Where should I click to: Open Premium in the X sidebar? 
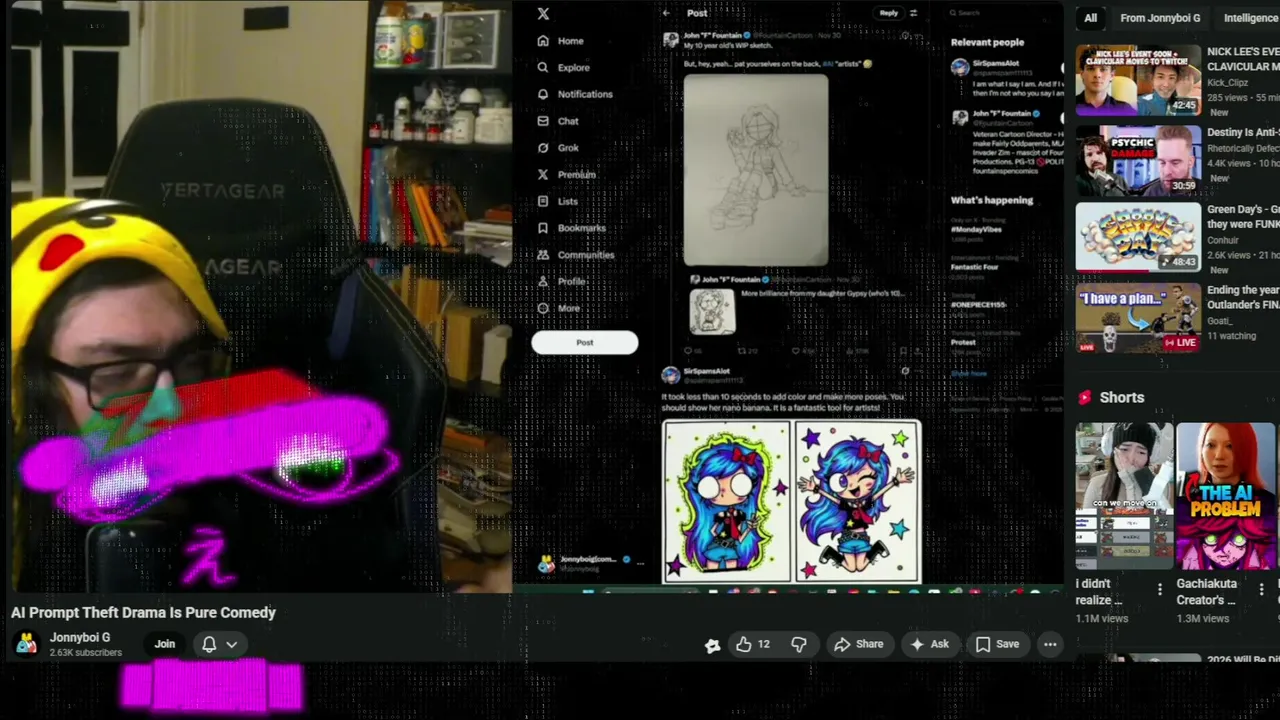click(x=566, y=174)
